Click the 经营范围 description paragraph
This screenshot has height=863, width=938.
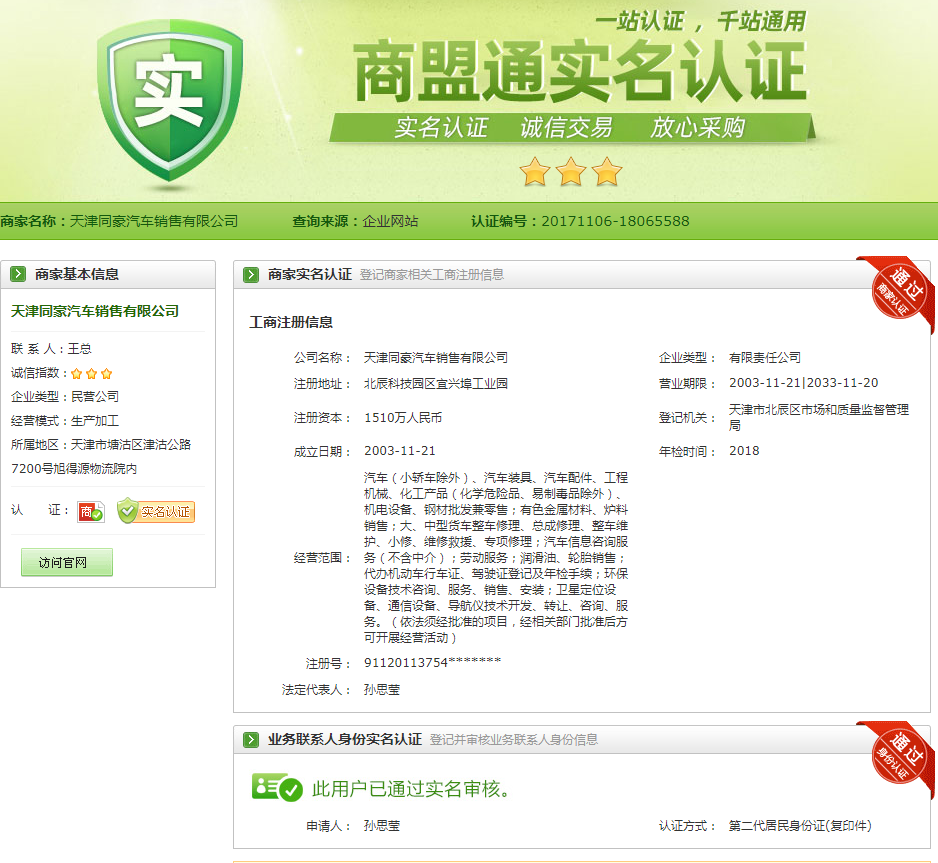496,557
